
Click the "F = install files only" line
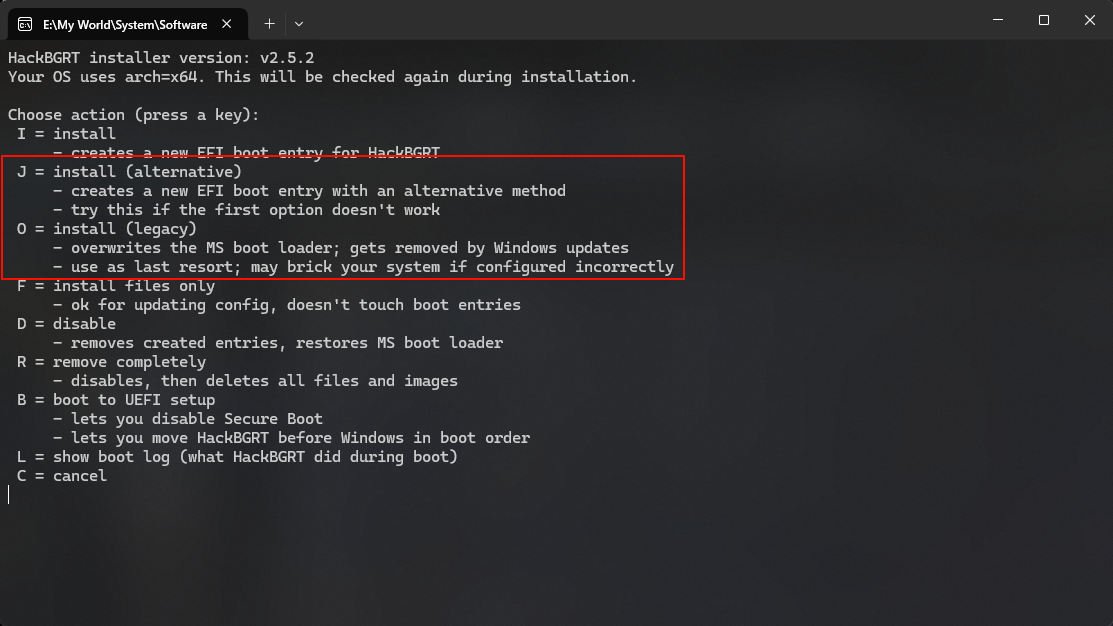(x=115, y=286)
